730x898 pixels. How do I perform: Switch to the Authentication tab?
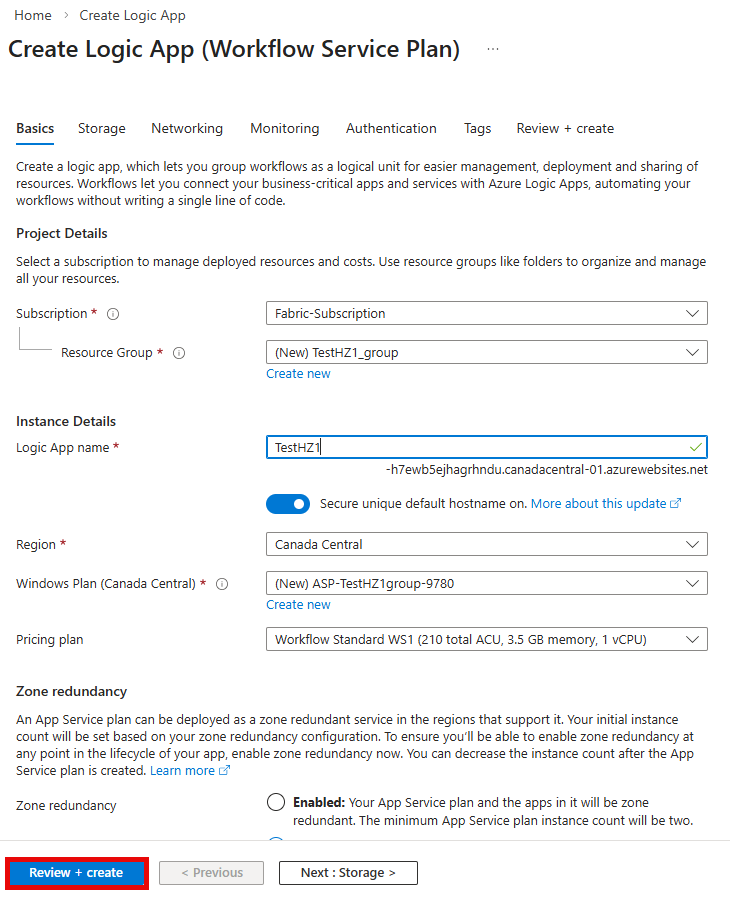point(391,128)
